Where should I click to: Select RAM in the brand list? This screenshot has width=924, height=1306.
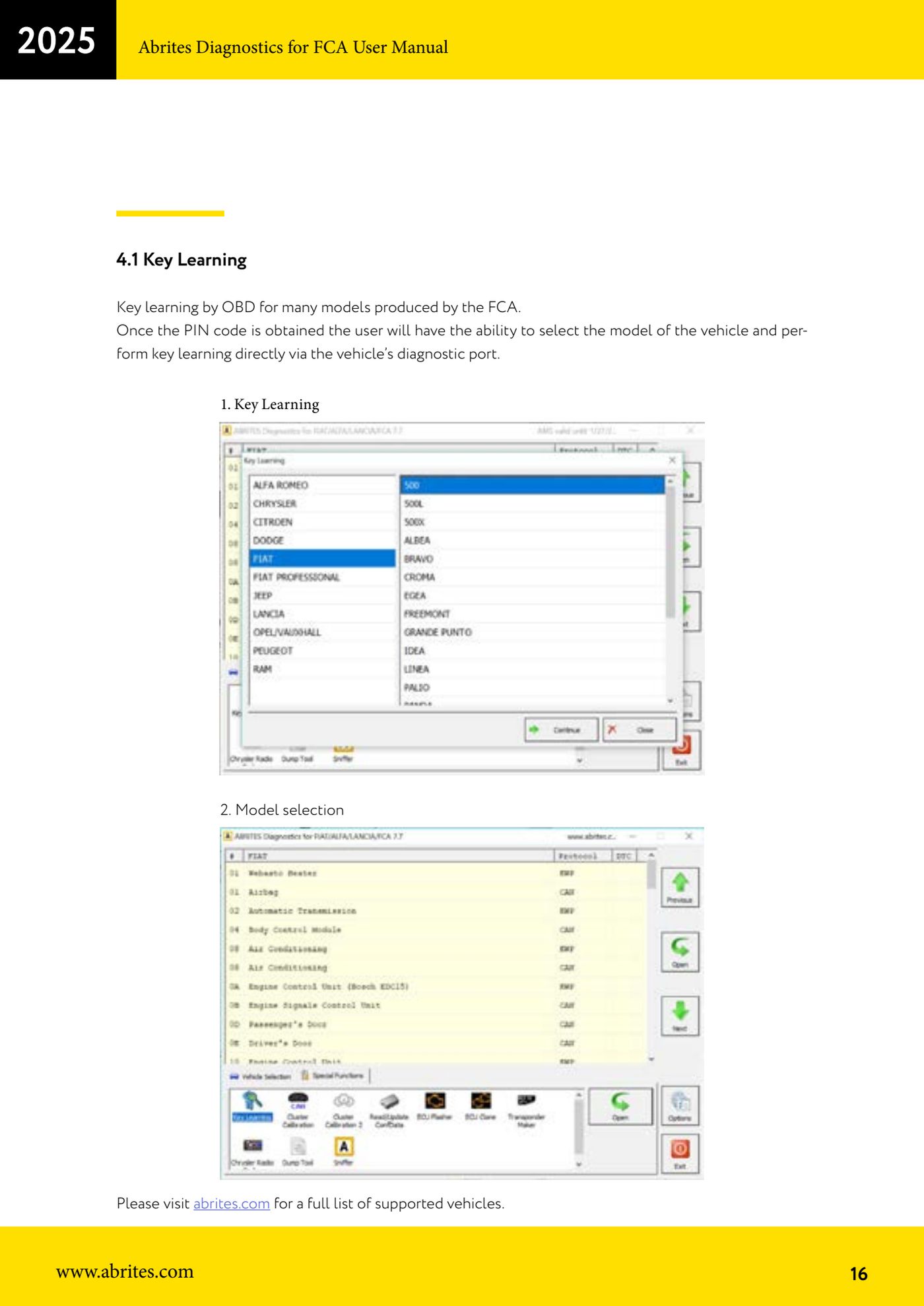[x=323, y=669]
